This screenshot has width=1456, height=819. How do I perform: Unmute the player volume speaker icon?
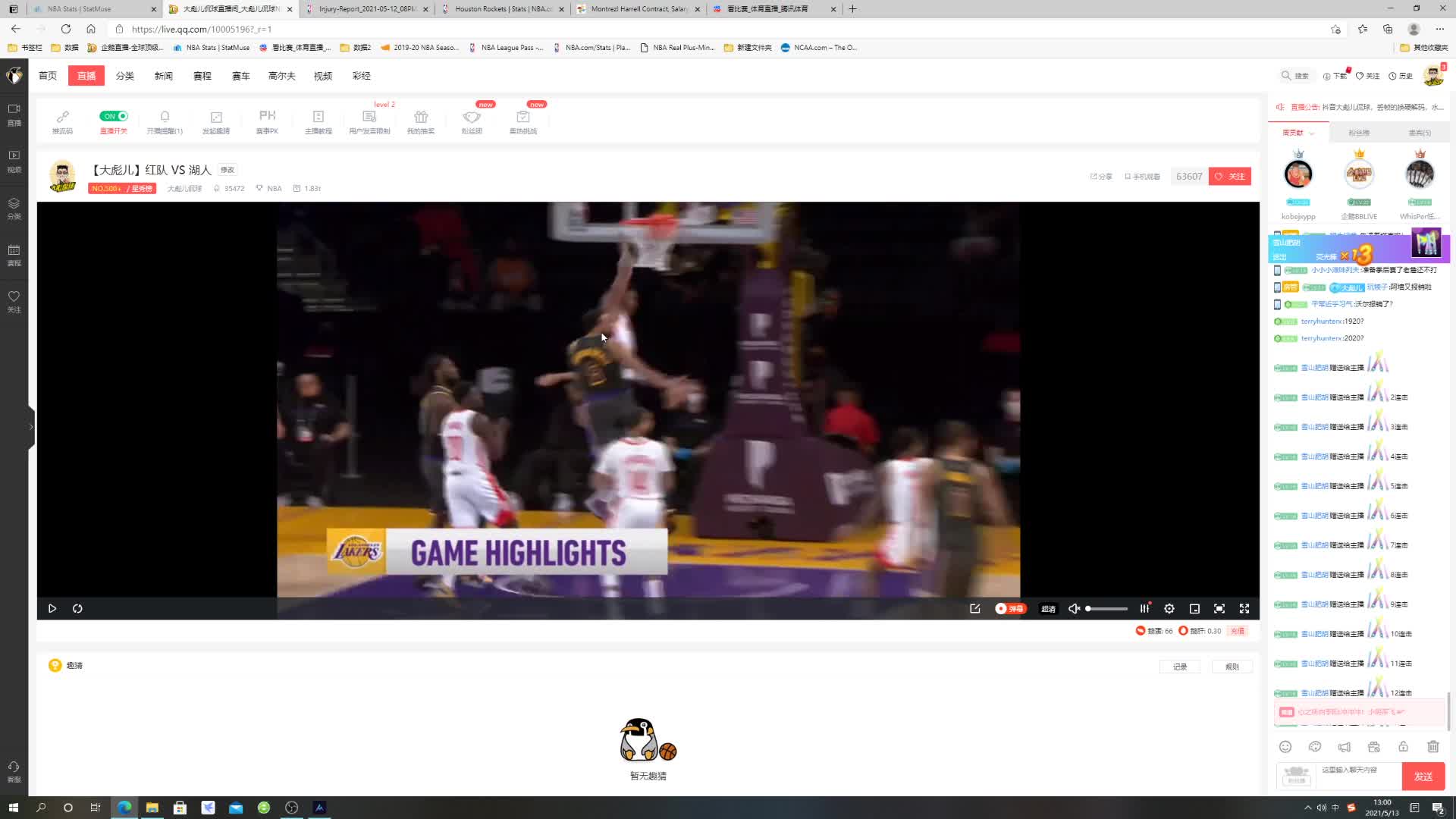[1074, 608]
